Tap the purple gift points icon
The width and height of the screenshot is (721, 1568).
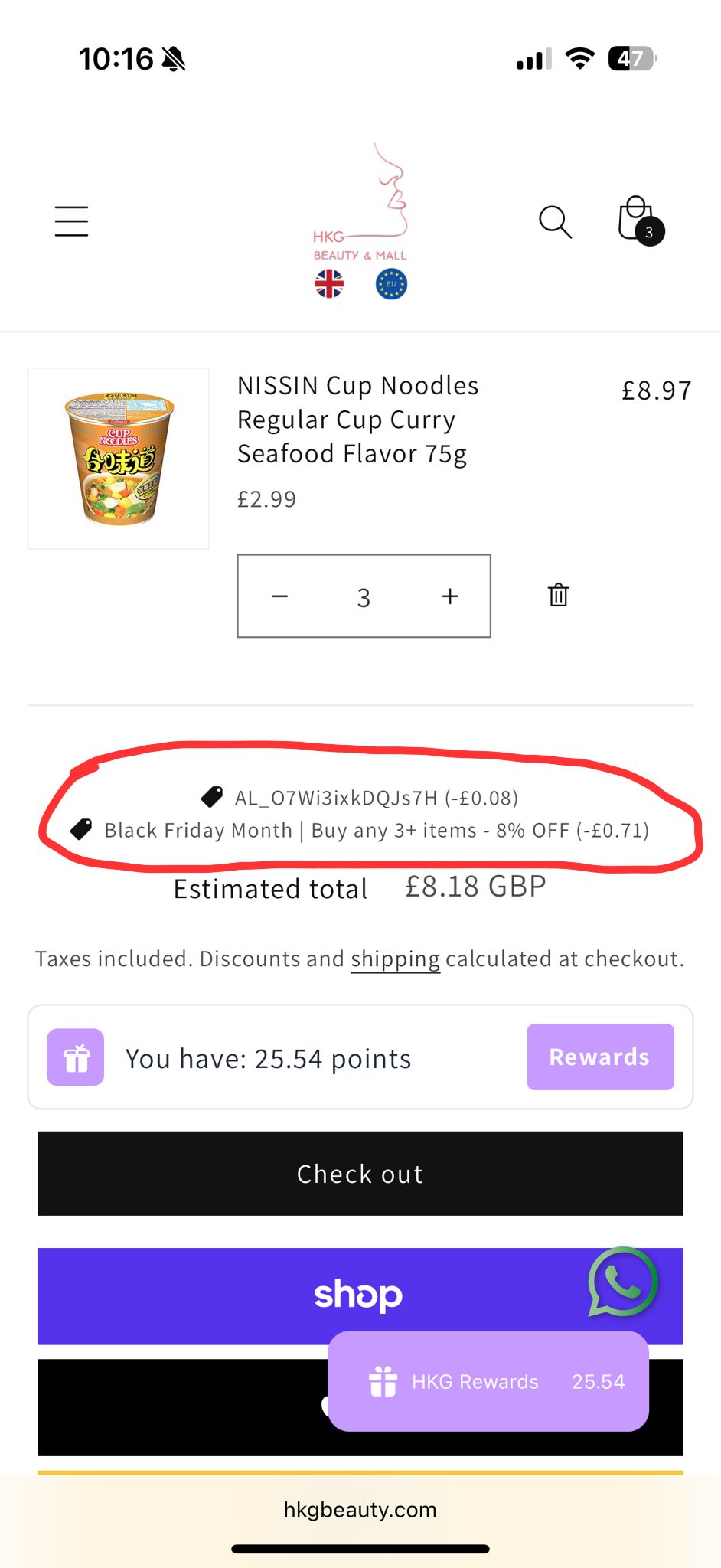point(75,1057)
